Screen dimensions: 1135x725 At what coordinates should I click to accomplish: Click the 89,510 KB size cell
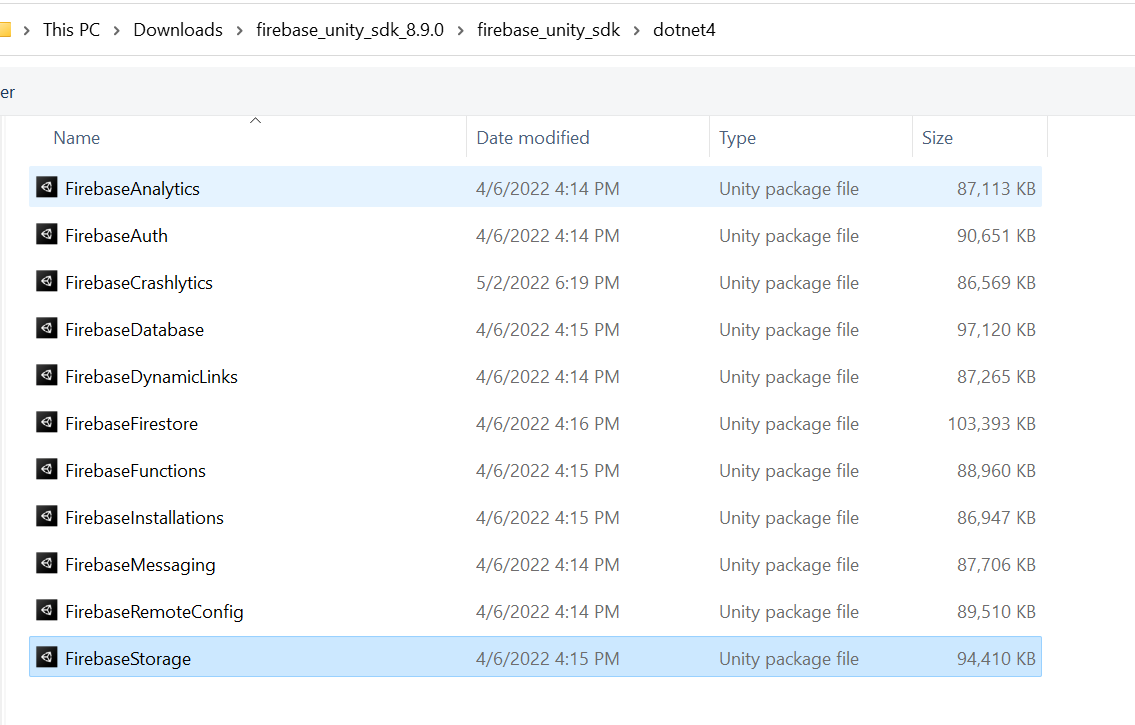click(x=996, y=612)
